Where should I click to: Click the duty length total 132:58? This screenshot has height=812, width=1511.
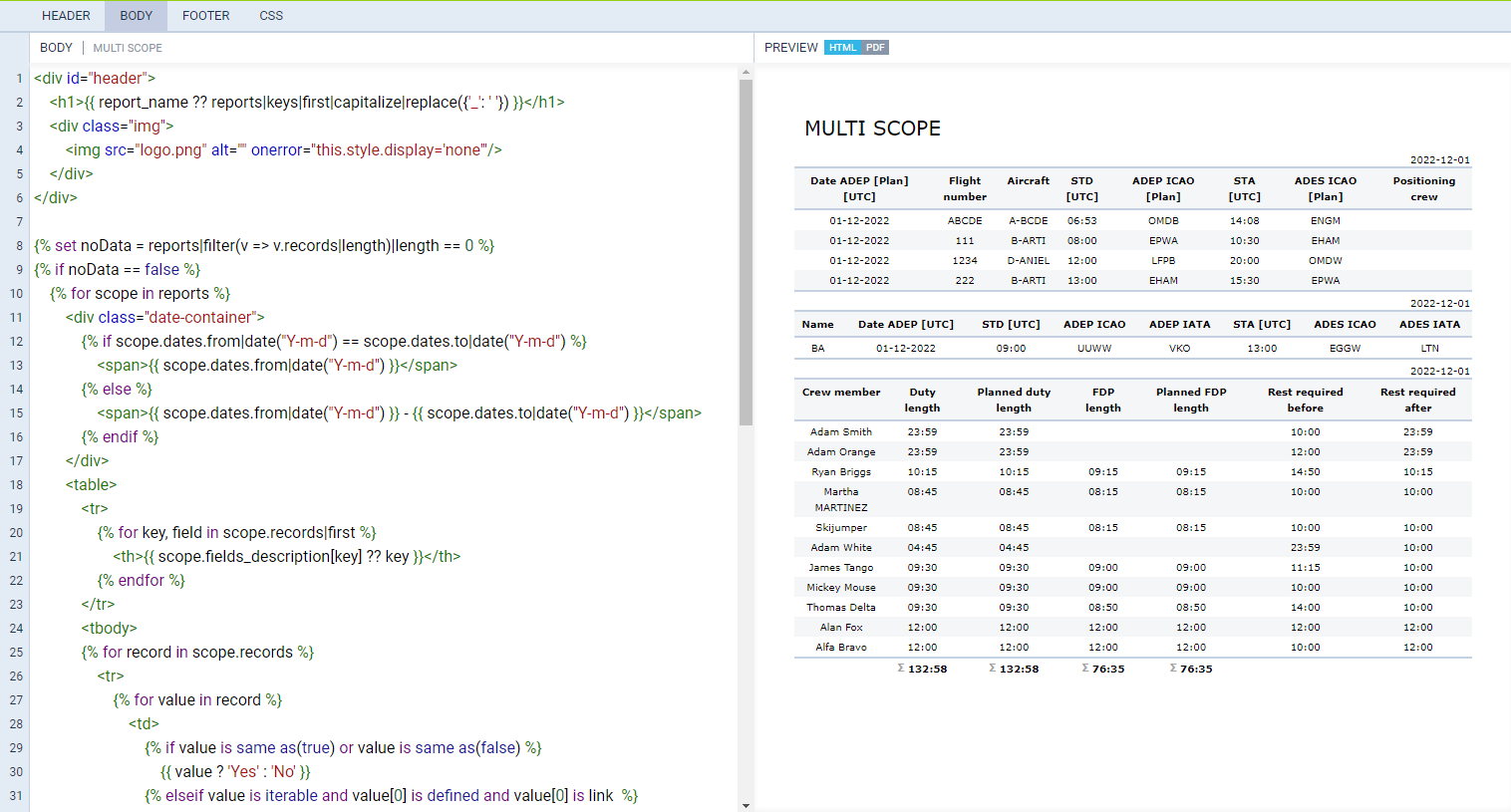coord(923,670)
